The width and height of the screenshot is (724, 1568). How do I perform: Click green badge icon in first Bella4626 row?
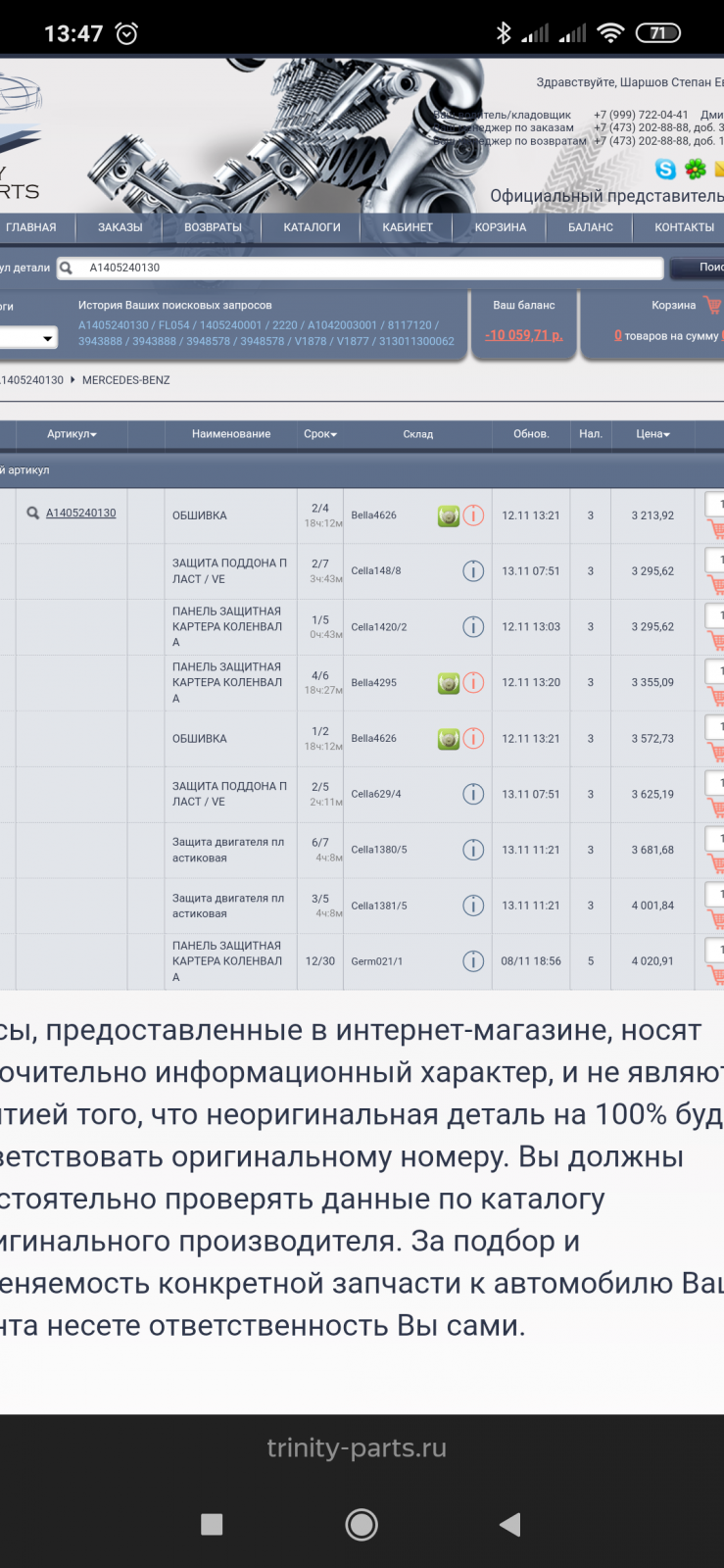[x=448, y=515]
